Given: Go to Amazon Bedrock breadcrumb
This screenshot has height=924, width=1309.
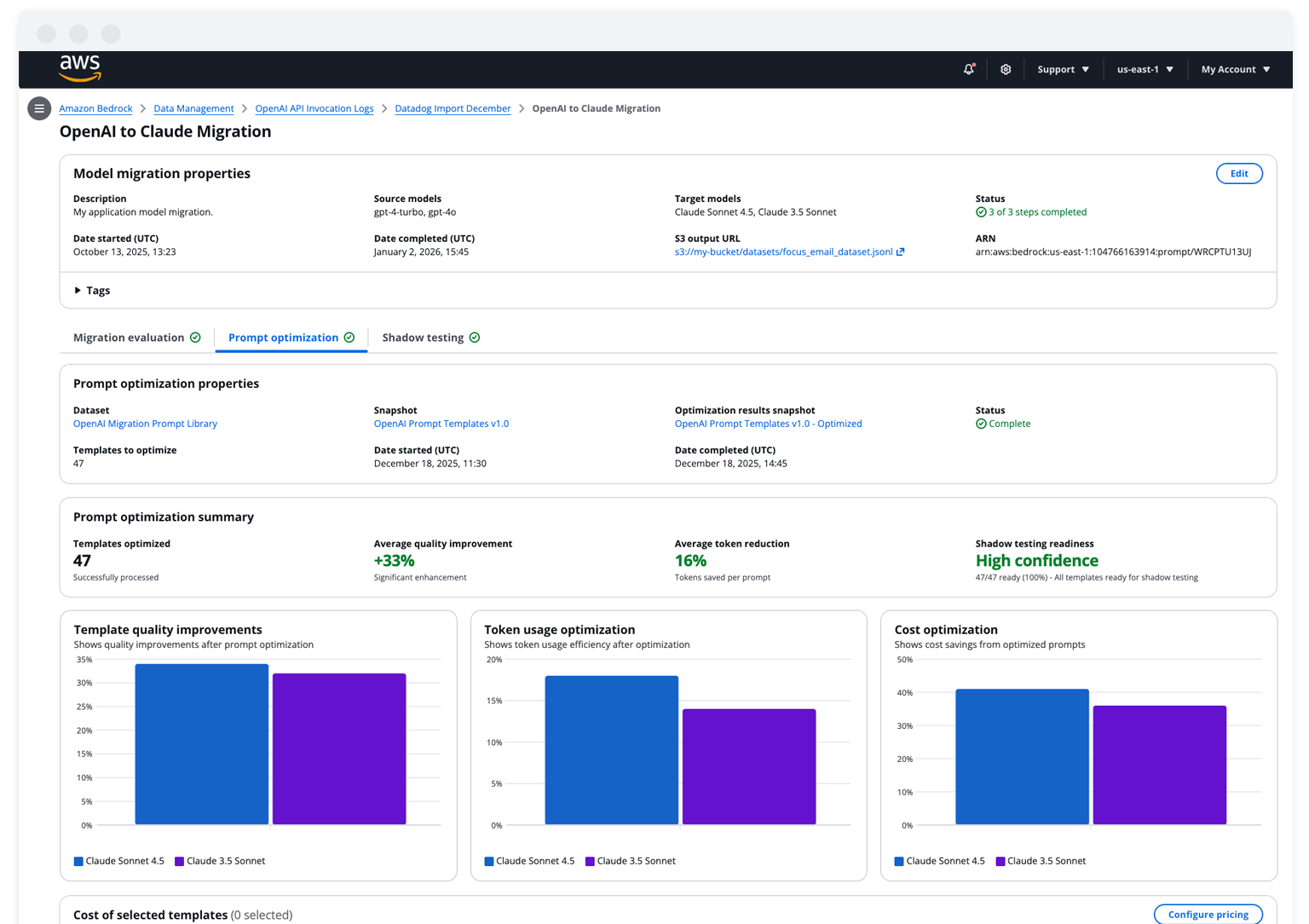Looking at the screenshot, I should [95, 108].
